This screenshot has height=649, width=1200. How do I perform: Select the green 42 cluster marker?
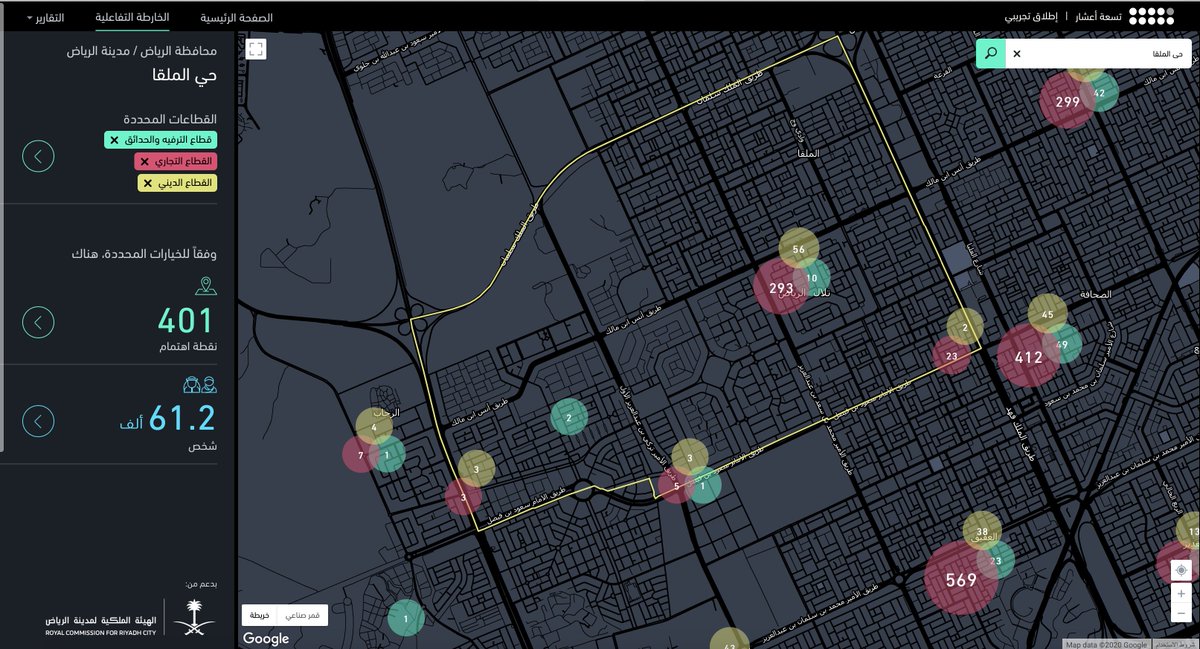coord(1099,92)
